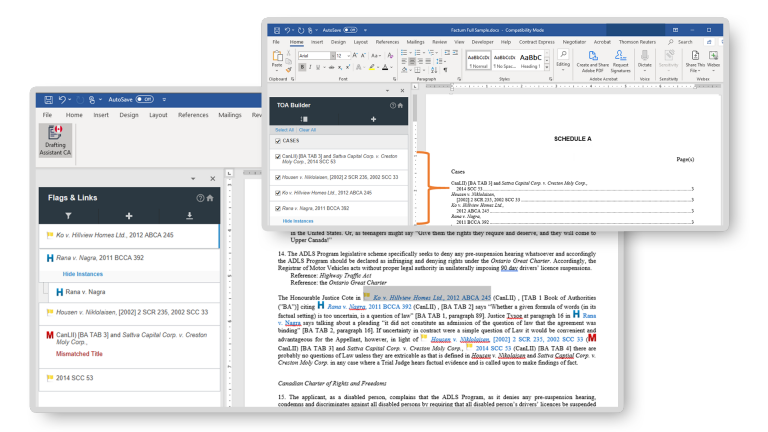Click Clear All link in TOA Builder

[x=307, y=130]
